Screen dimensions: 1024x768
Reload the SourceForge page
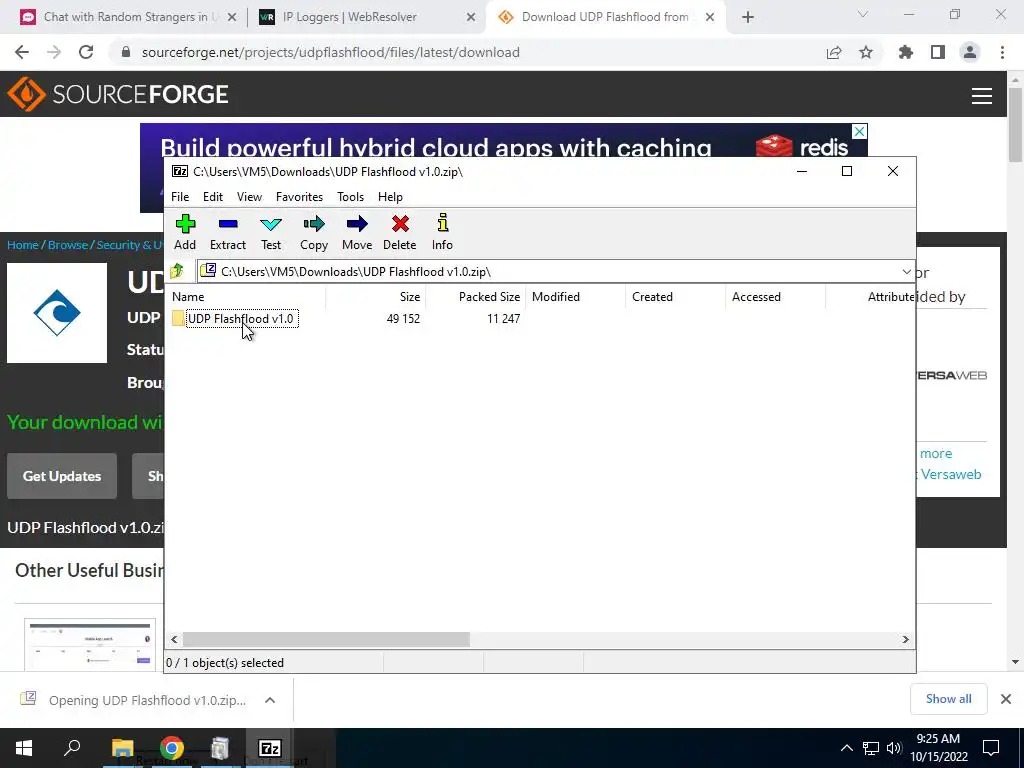click(x=86, y=52)
